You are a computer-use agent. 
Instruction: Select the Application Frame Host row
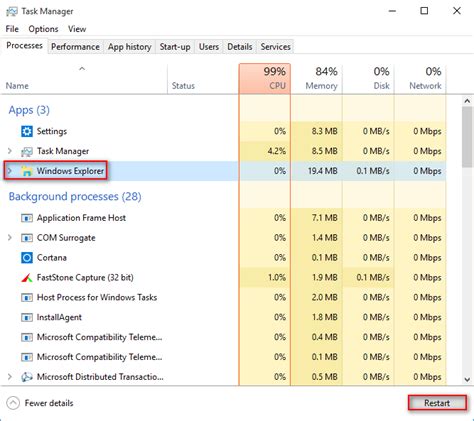(x=223, y=218)
